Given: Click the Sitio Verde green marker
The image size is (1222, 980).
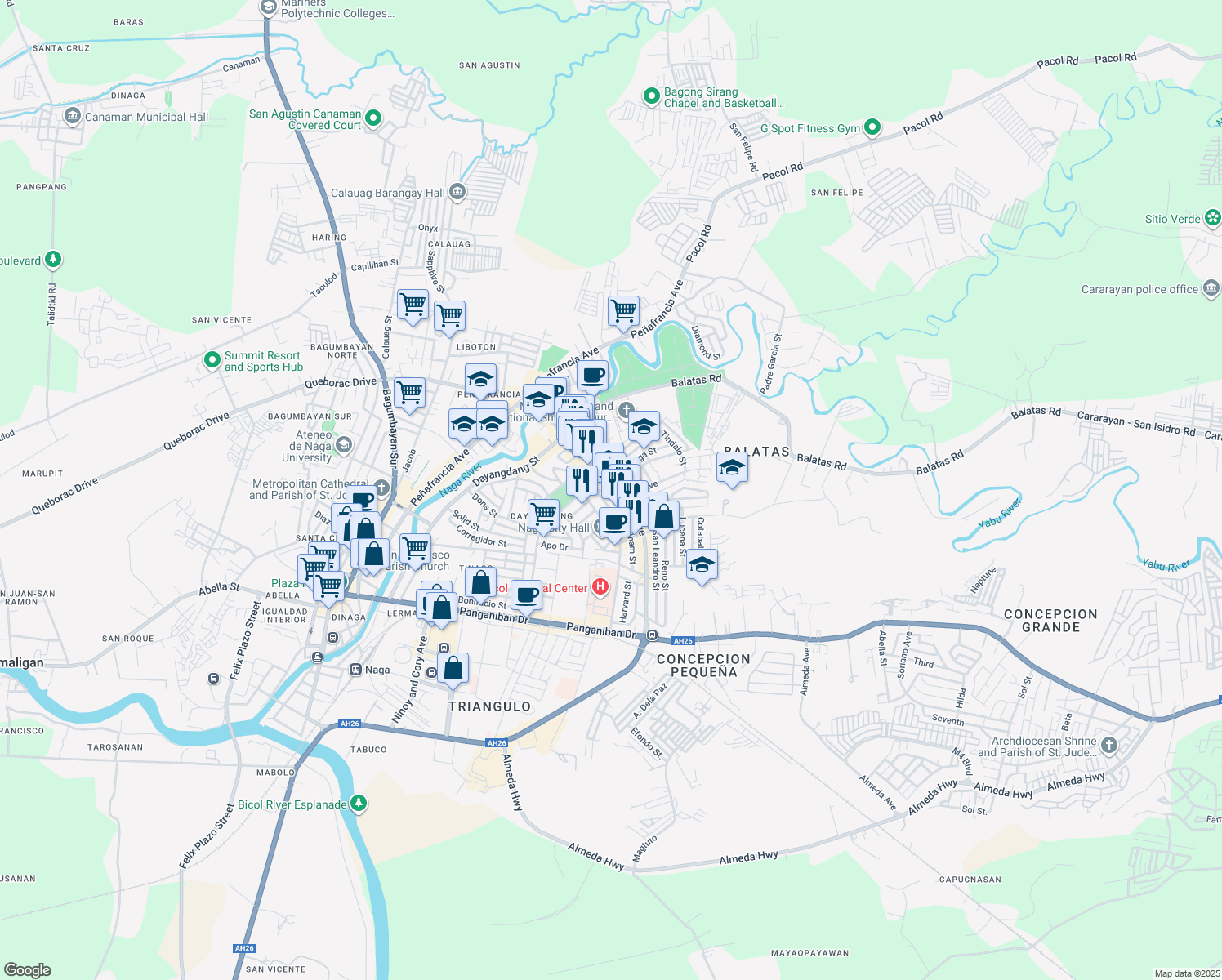Looking at the screenshot, I should coord(1212,219).
